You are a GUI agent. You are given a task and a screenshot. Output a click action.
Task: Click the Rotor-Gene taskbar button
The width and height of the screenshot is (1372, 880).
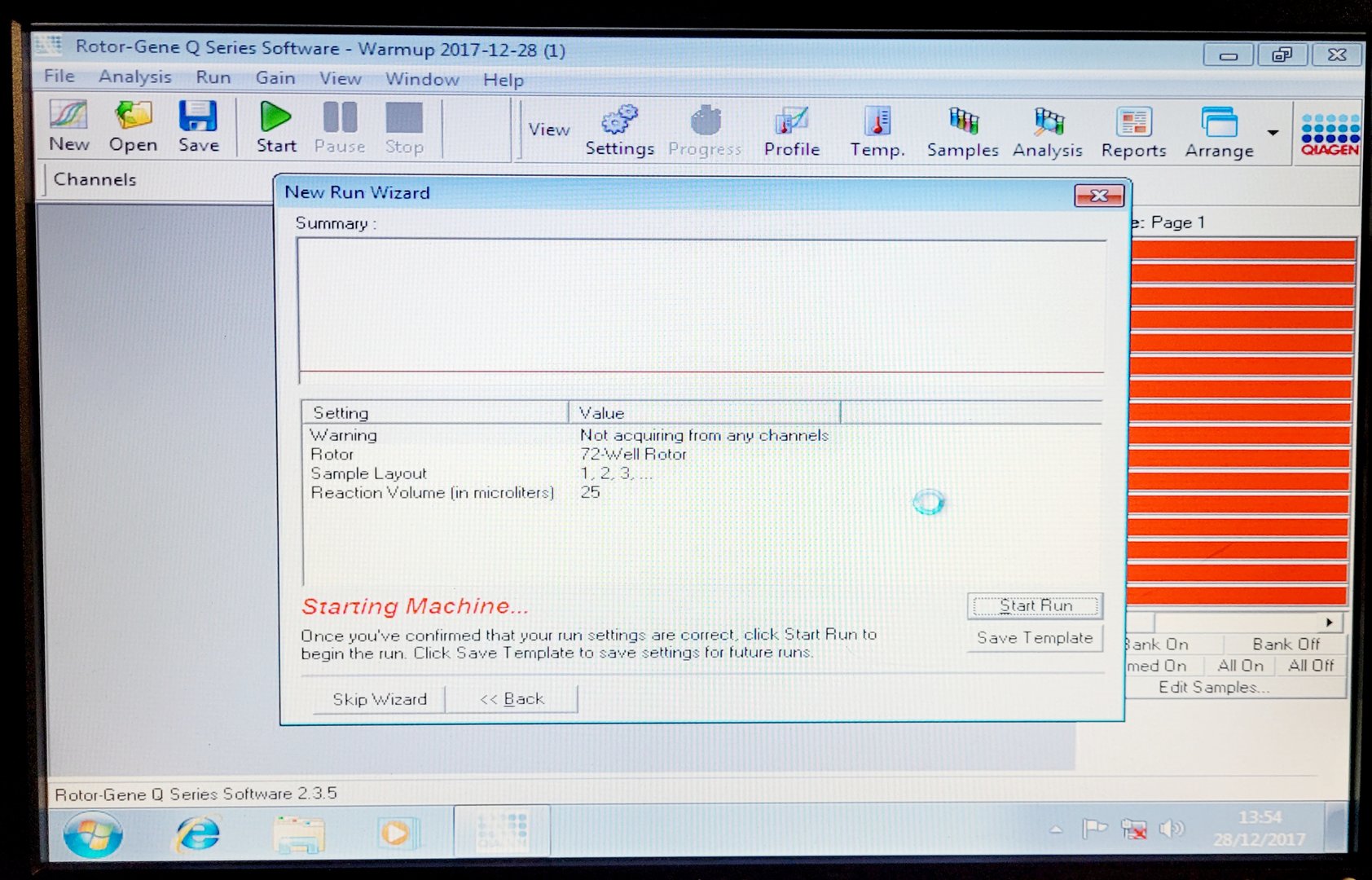coord(502,831)
